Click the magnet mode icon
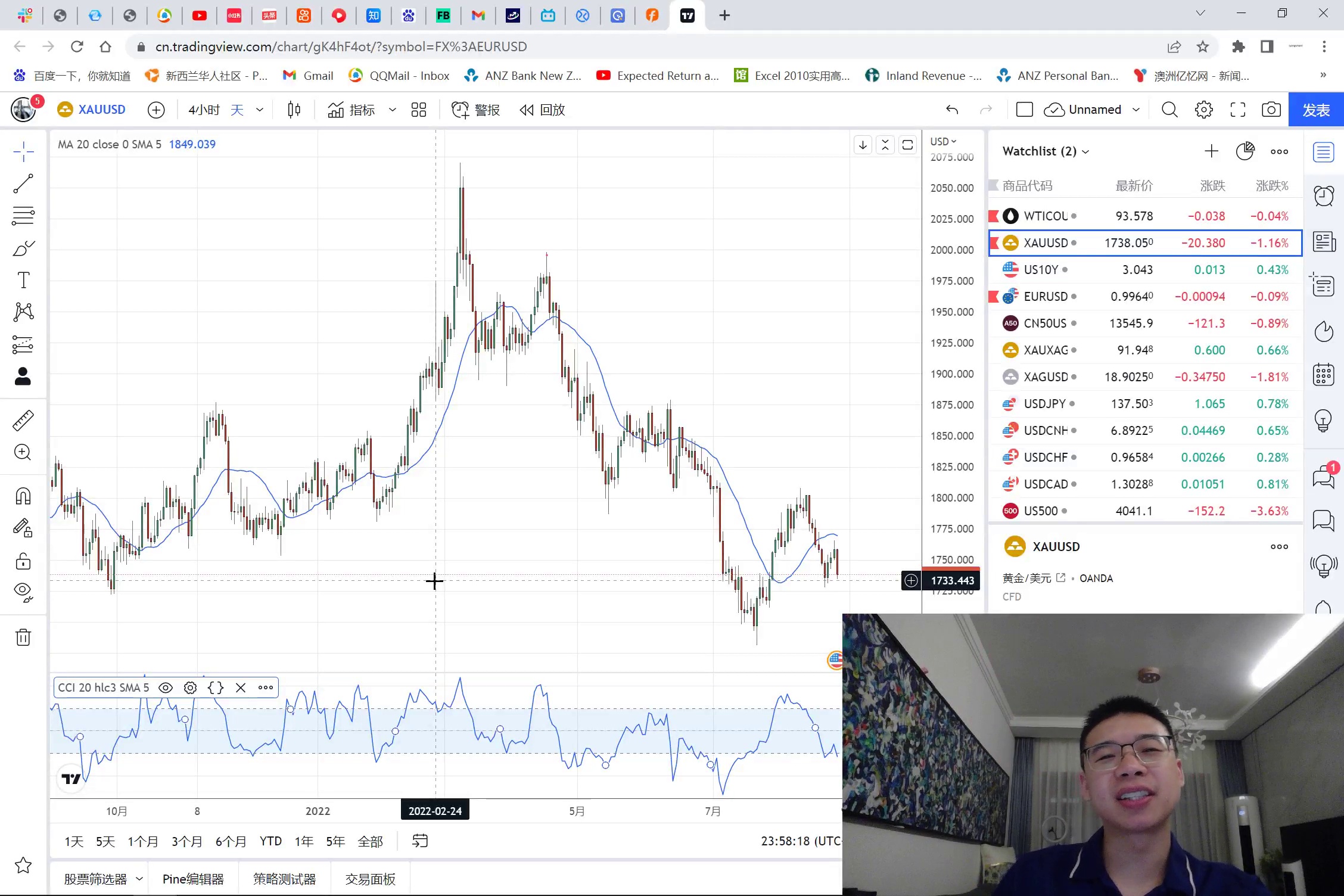The width and height of the screenshot is (1344, 896). [x=23, y=496]
